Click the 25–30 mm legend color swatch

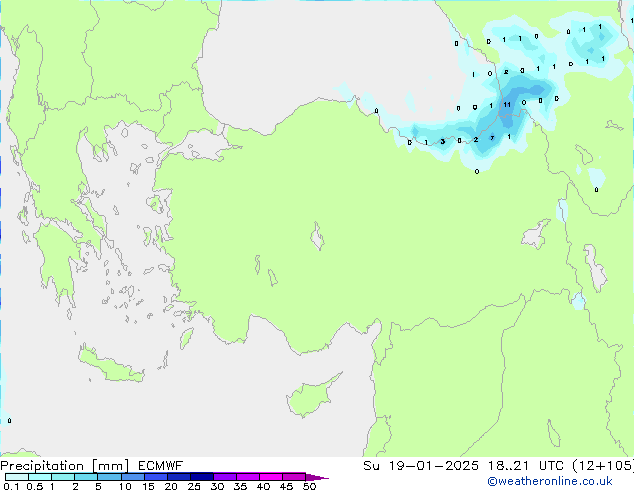point(201,477)
